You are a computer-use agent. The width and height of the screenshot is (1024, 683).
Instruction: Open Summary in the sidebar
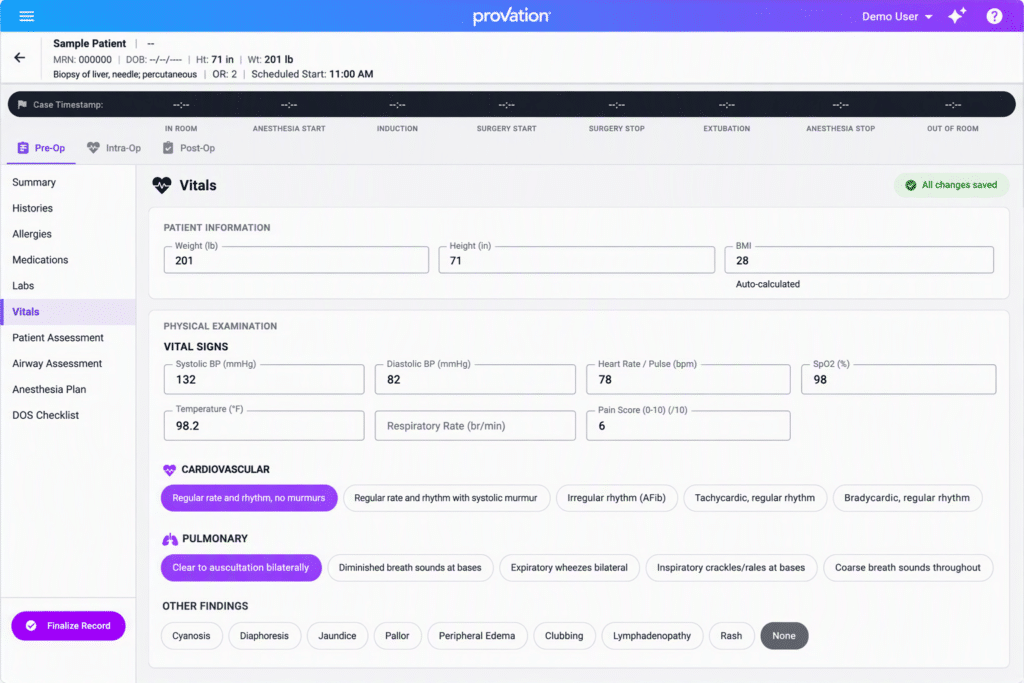[68, 182]
